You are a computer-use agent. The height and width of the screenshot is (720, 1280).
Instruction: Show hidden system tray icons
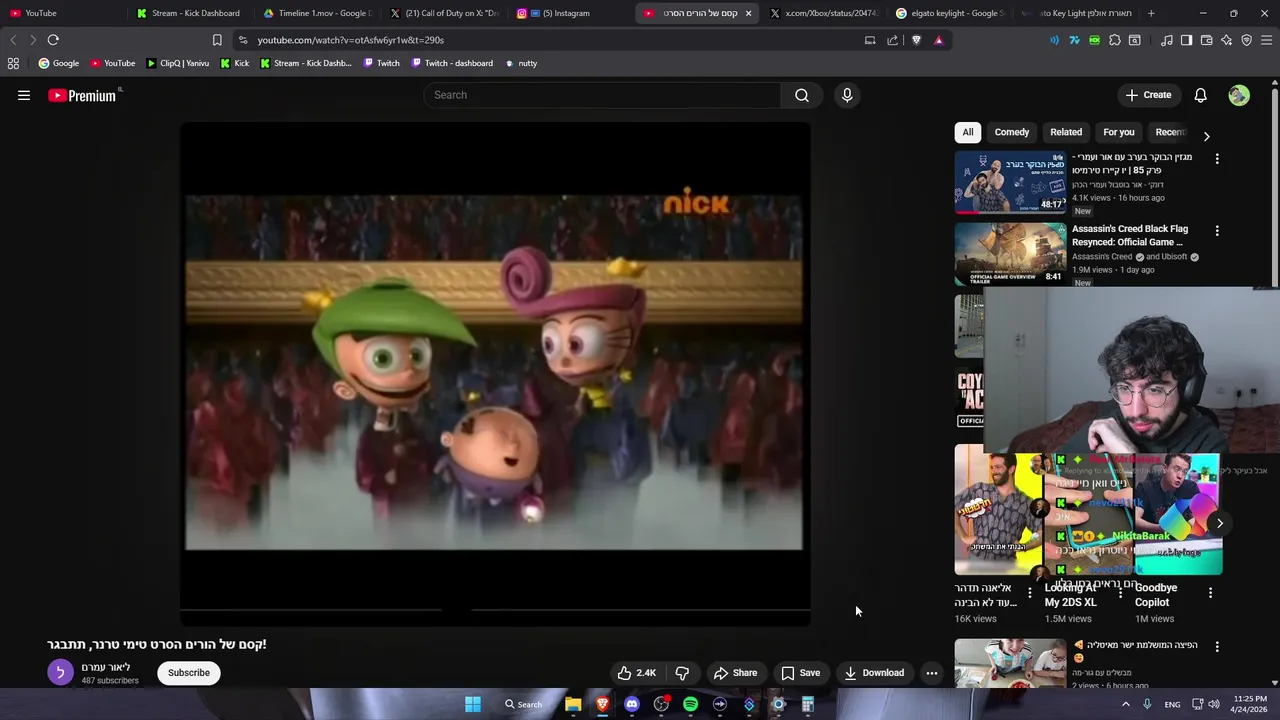1125,704
